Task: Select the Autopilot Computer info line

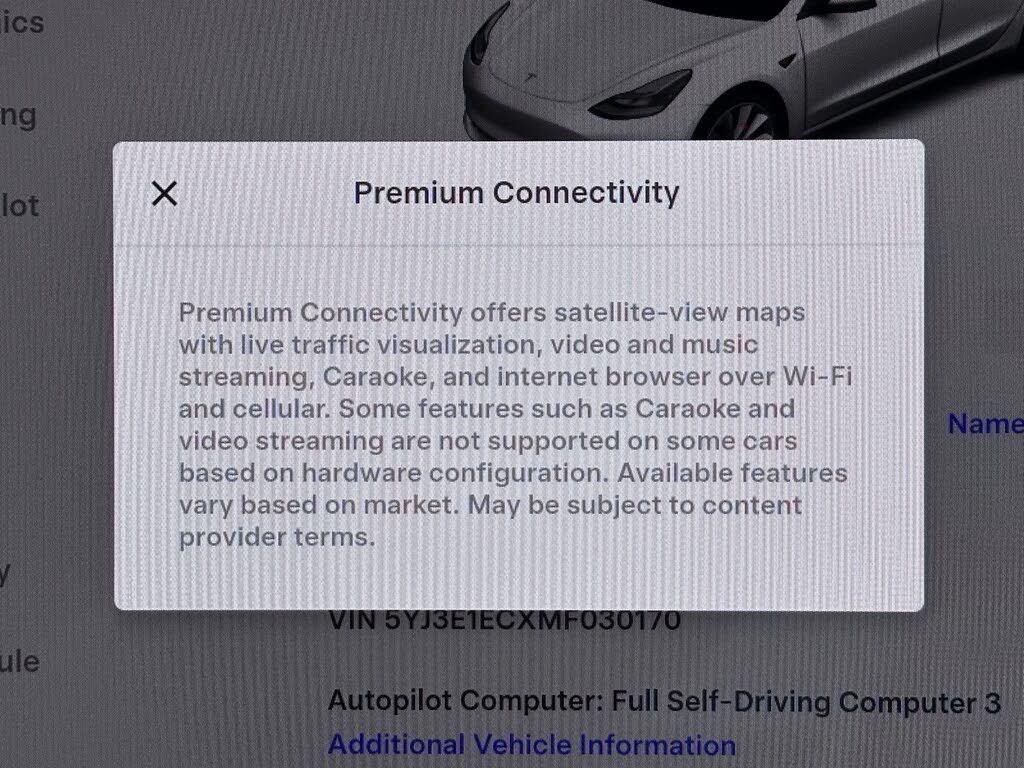Action: [664, 701]
